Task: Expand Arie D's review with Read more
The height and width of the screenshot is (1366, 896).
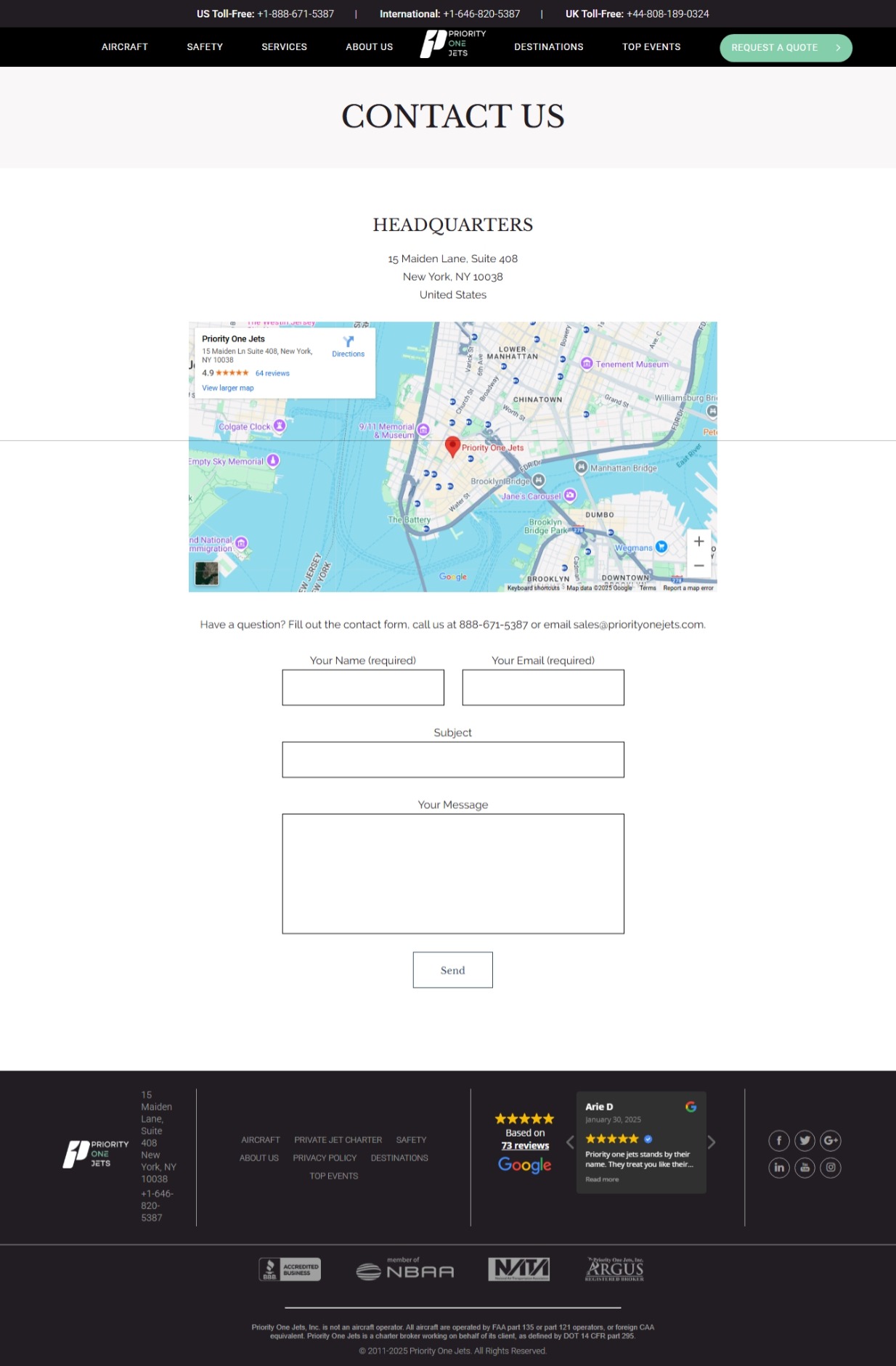Action: 602,1179
